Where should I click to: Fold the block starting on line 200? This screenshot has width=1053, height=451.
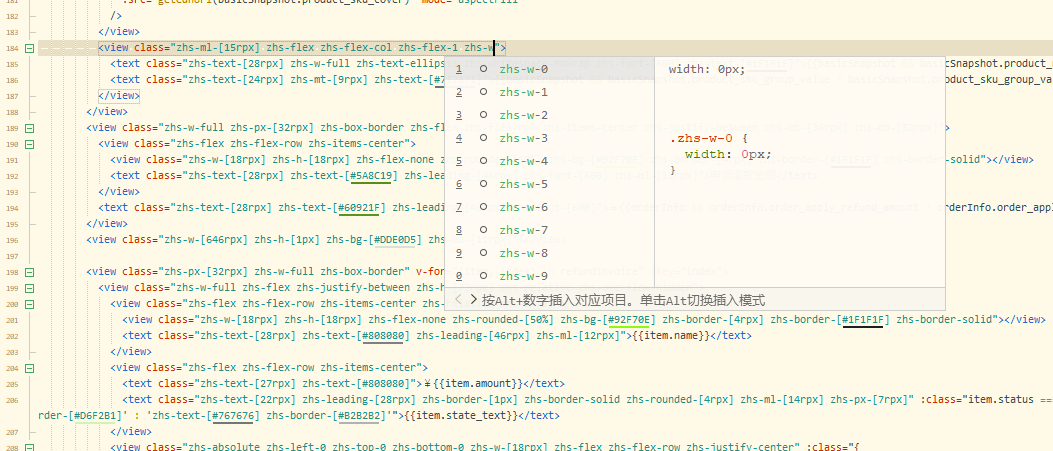[x=29, y=304]
